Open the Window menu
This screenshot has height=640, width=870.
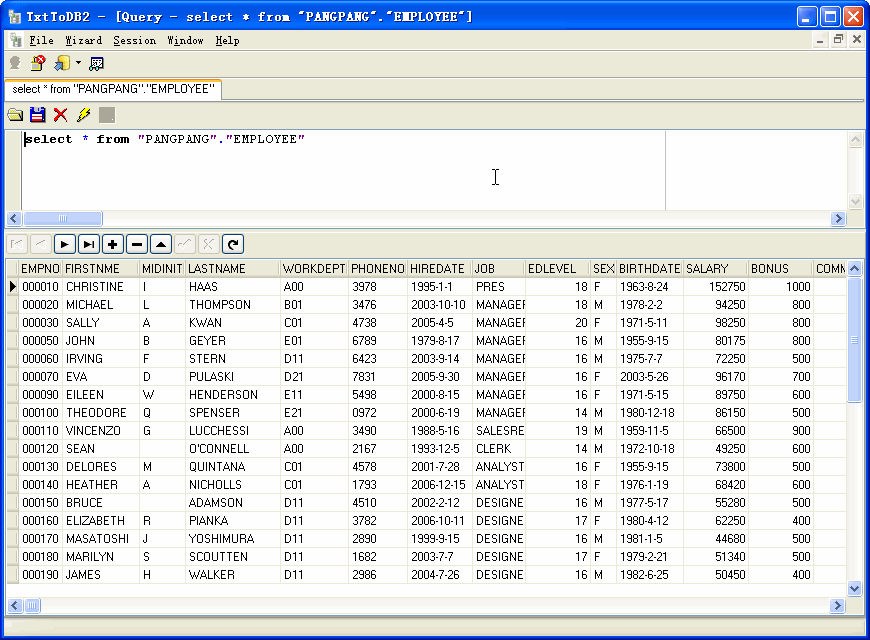[185, 41]
